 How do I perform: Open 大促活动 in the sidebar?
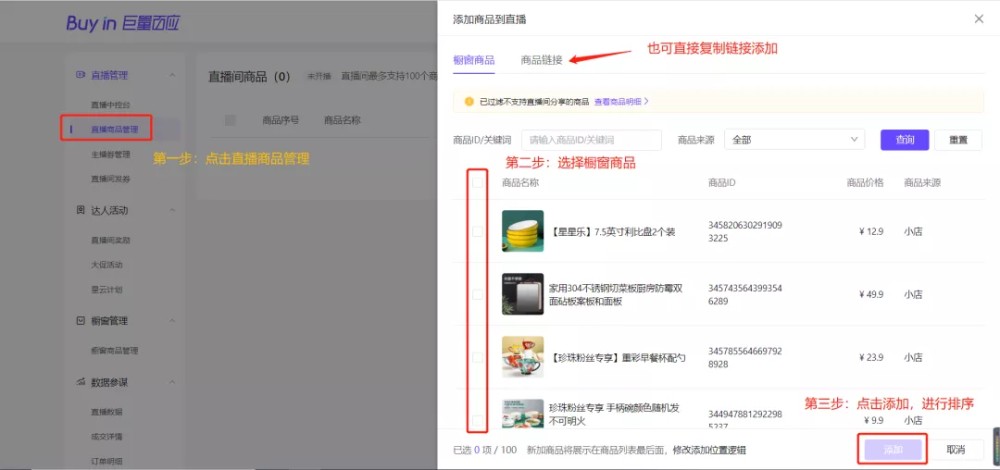coord(107,265)
